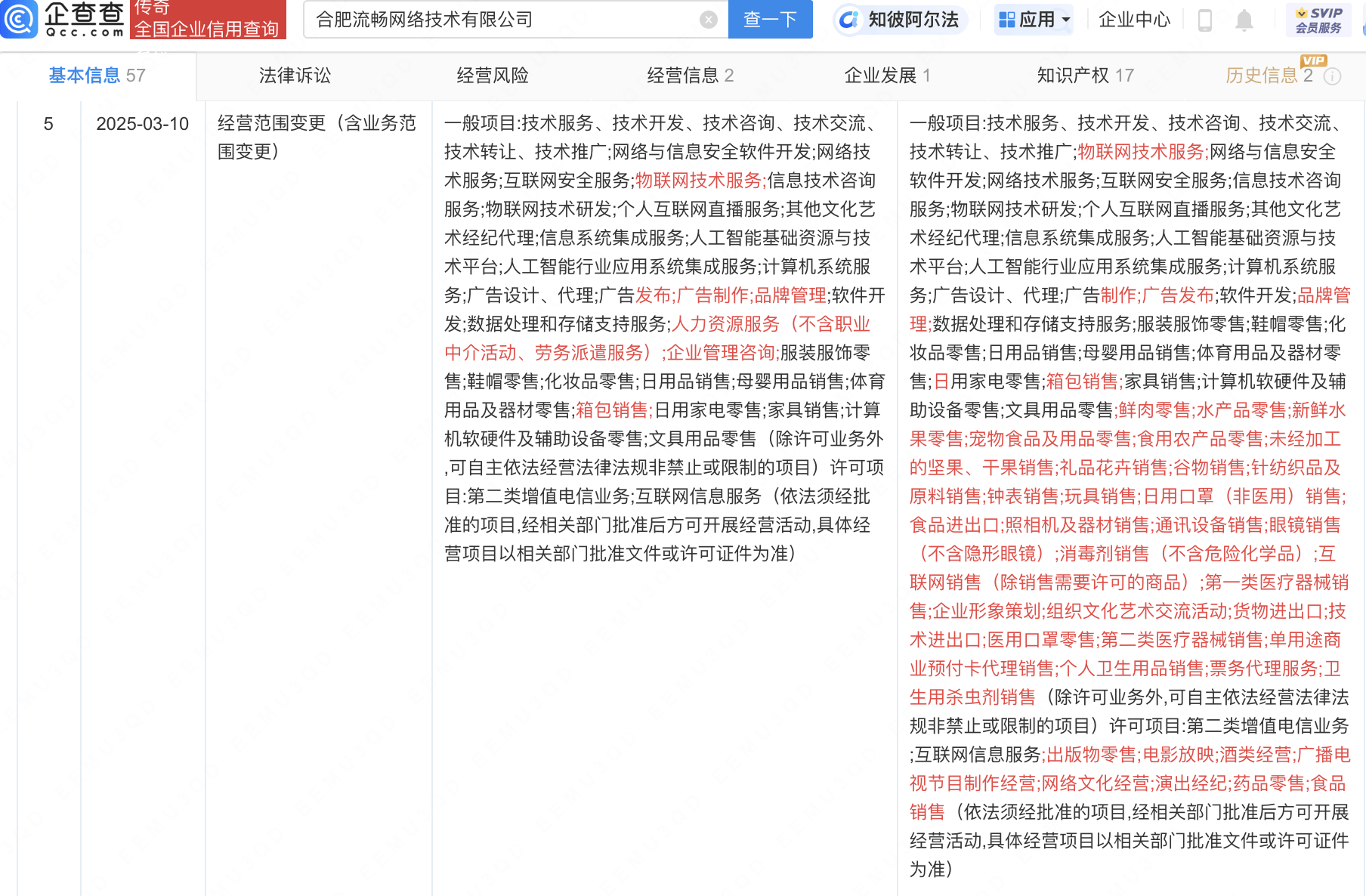The image size is (1366, 896).
Task: Select the 知识产权 tab
Action: click(1085, 76)
